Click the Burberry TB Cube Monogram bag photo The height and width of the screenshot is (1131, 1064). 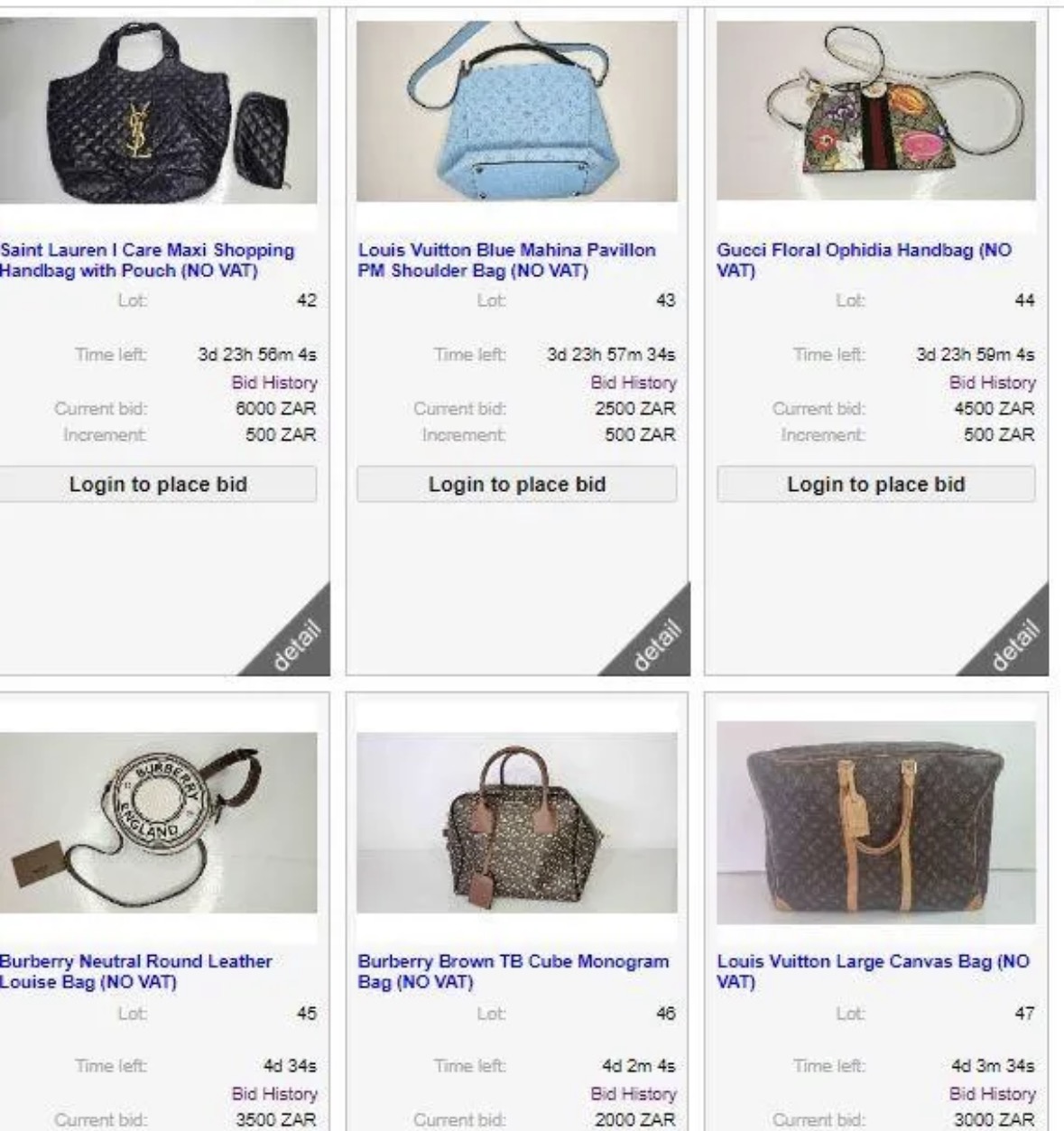pos(516,822)
